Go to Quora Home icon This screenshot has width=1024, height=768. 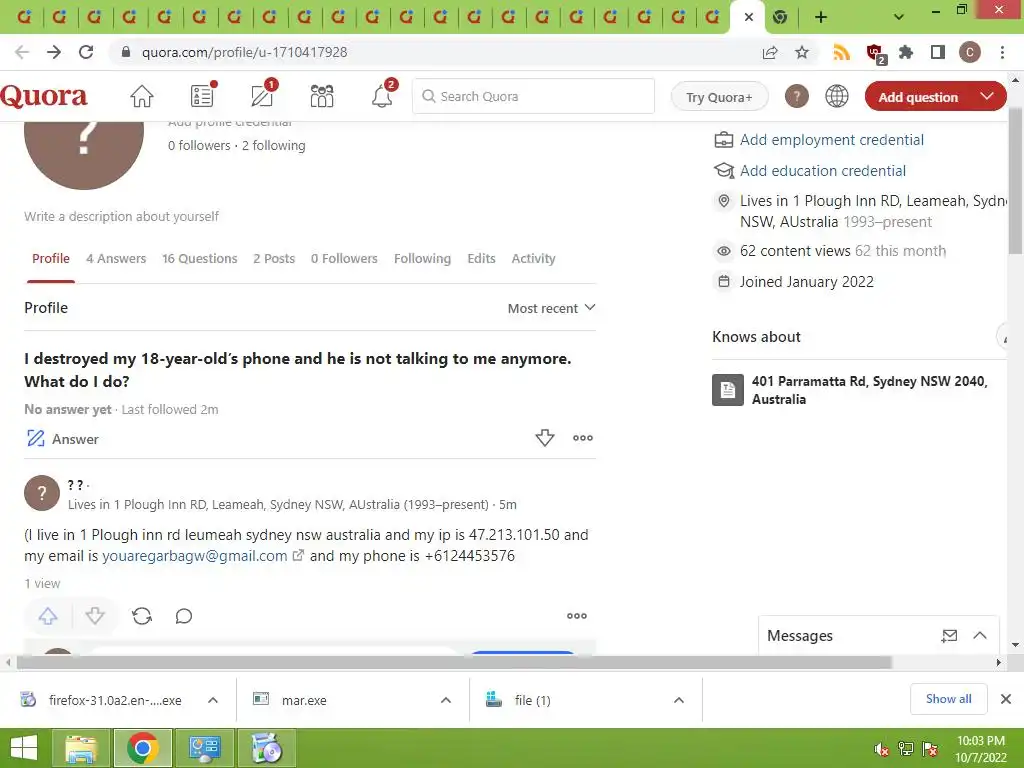pyautogui.click(x=142, y=97)
